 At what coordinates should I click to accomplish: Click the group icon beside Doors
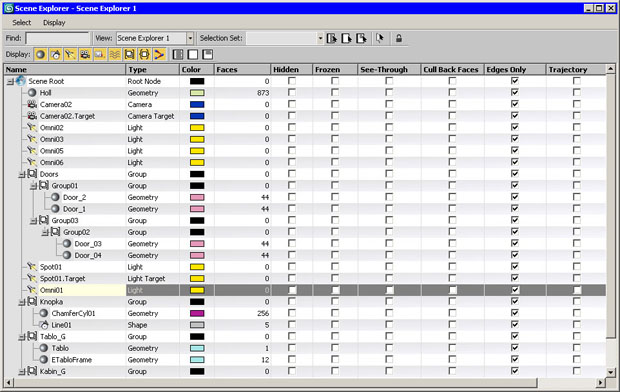32,174
